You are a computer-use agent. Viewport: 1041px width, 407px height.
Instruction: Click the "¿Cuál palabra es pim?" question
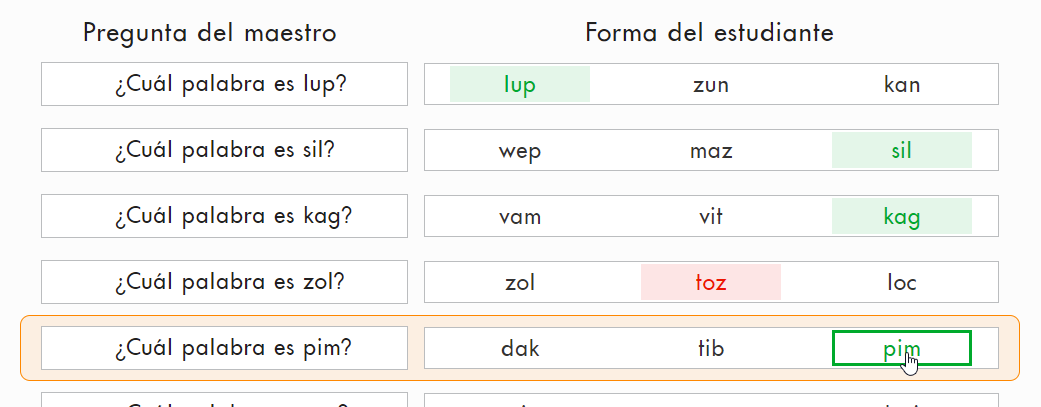pos(224,348)
